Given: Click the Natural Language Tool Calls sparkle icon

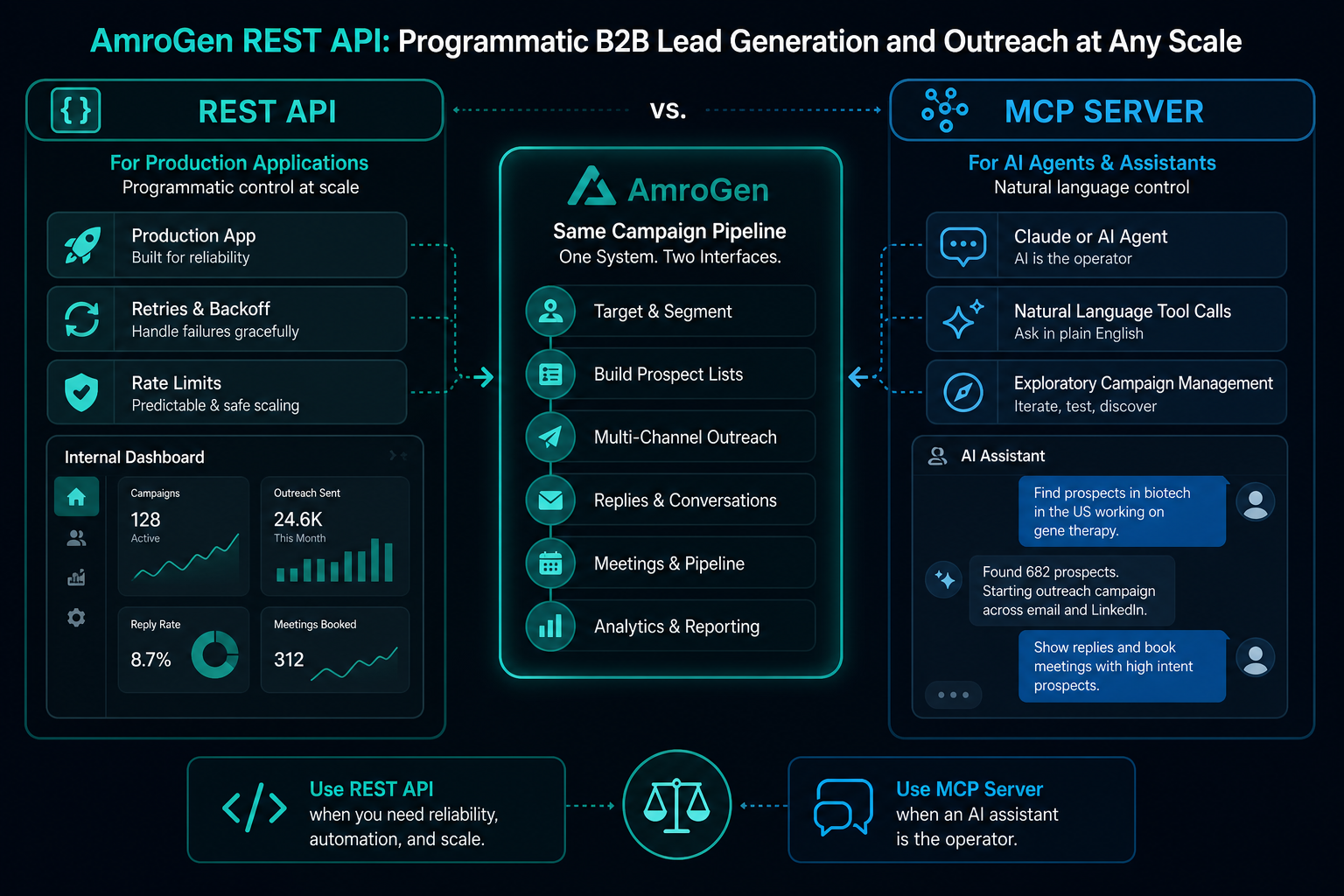Looking at the screenshot, I should point(962,318).
